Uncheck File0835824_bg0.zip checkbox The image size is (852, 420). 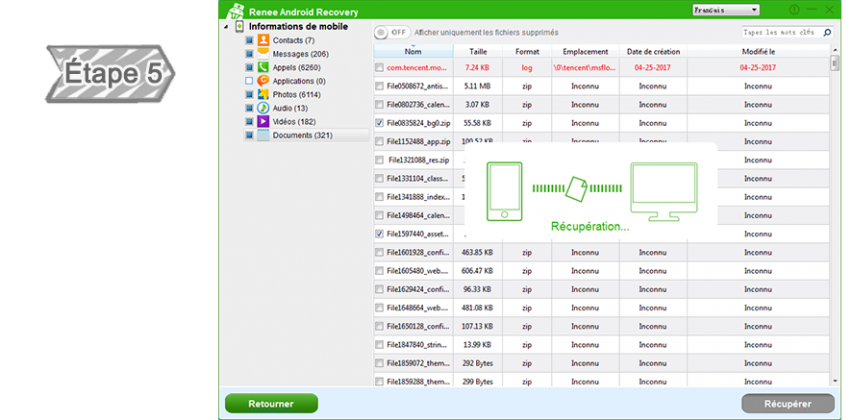[x=379, y=123]
